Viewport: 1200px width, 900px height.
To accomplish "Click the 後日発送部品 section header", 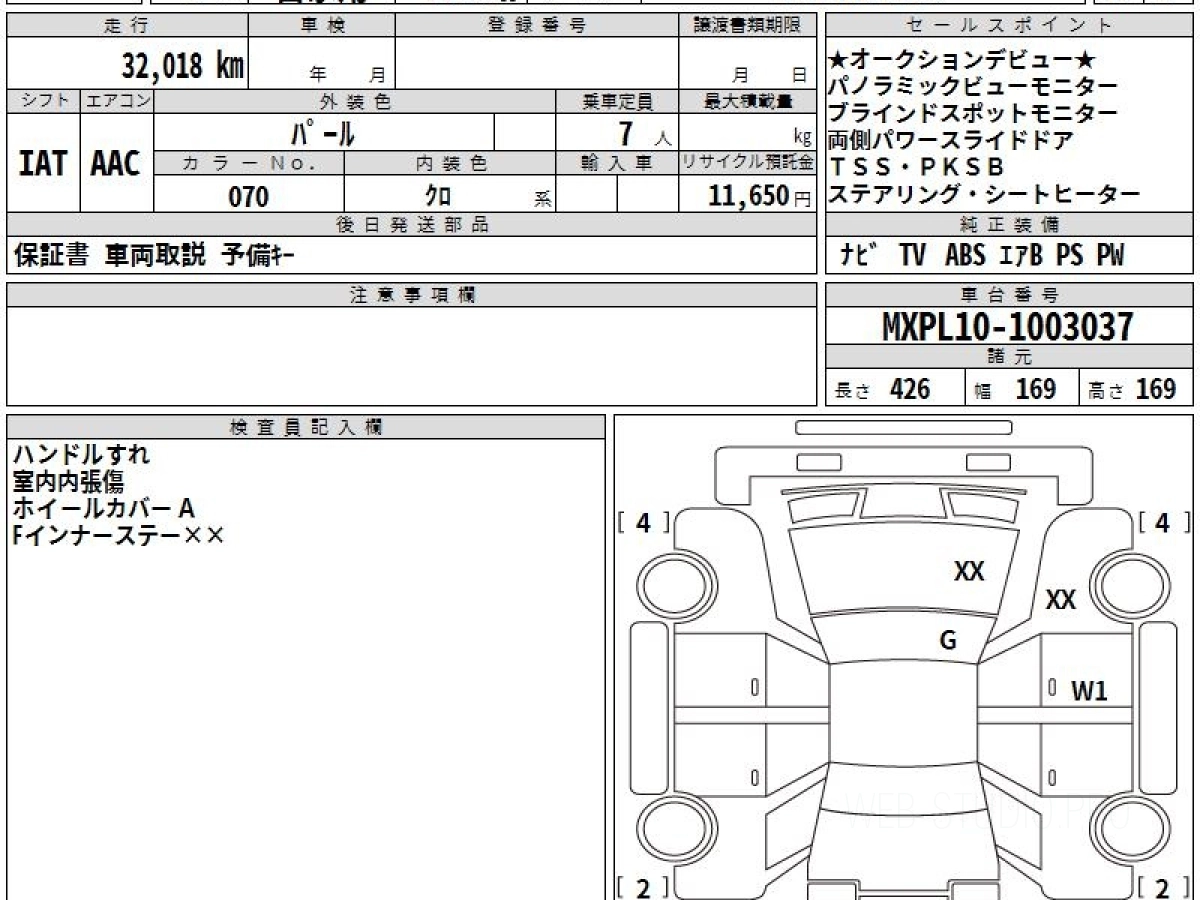I will coord(411,224).
